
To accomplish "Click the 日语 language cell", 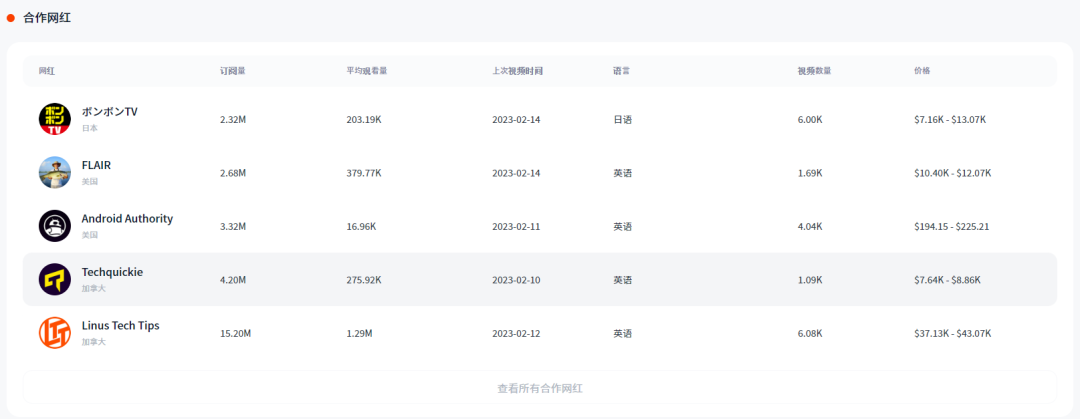I will click(x=623, y=120).
